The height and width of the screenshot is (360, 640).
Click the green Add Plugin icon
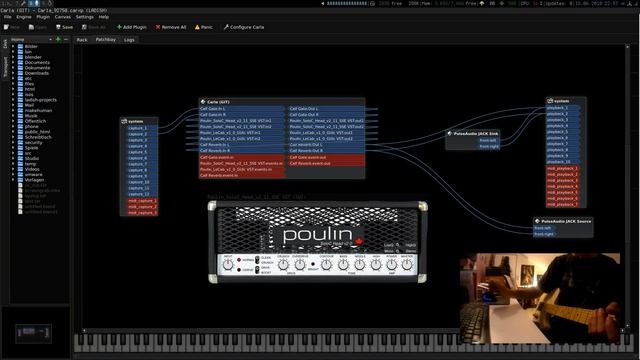(x=119, y=27)
